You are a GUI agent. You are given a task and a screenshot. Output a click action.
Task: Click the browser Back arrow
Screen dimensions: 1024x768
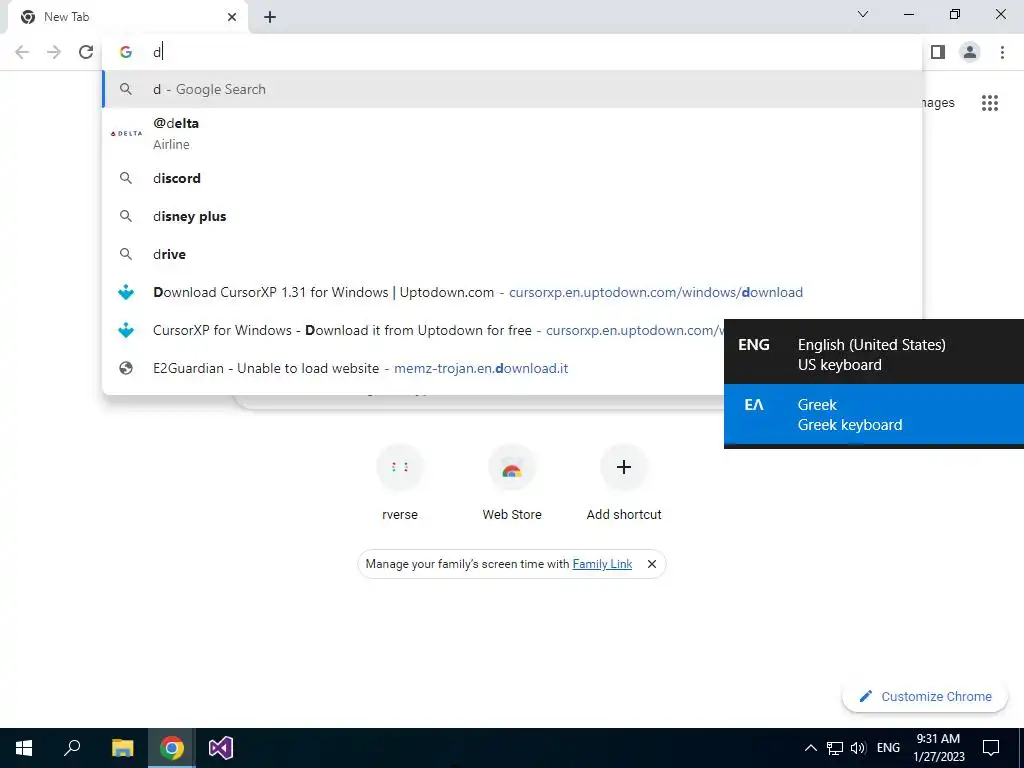click(x=22, y=52)
